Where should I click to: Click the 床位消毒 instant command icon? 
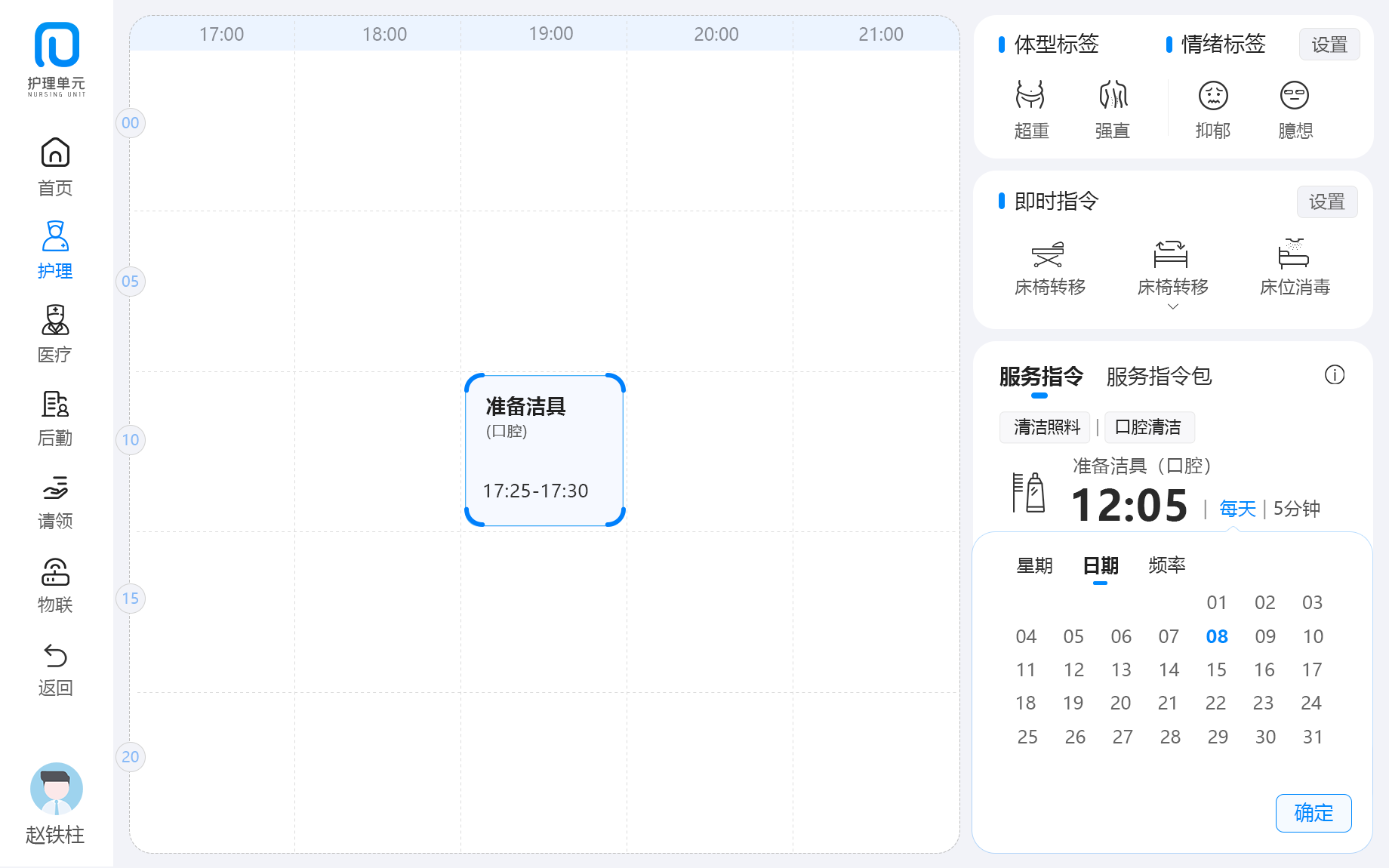tap(1294, 255)
